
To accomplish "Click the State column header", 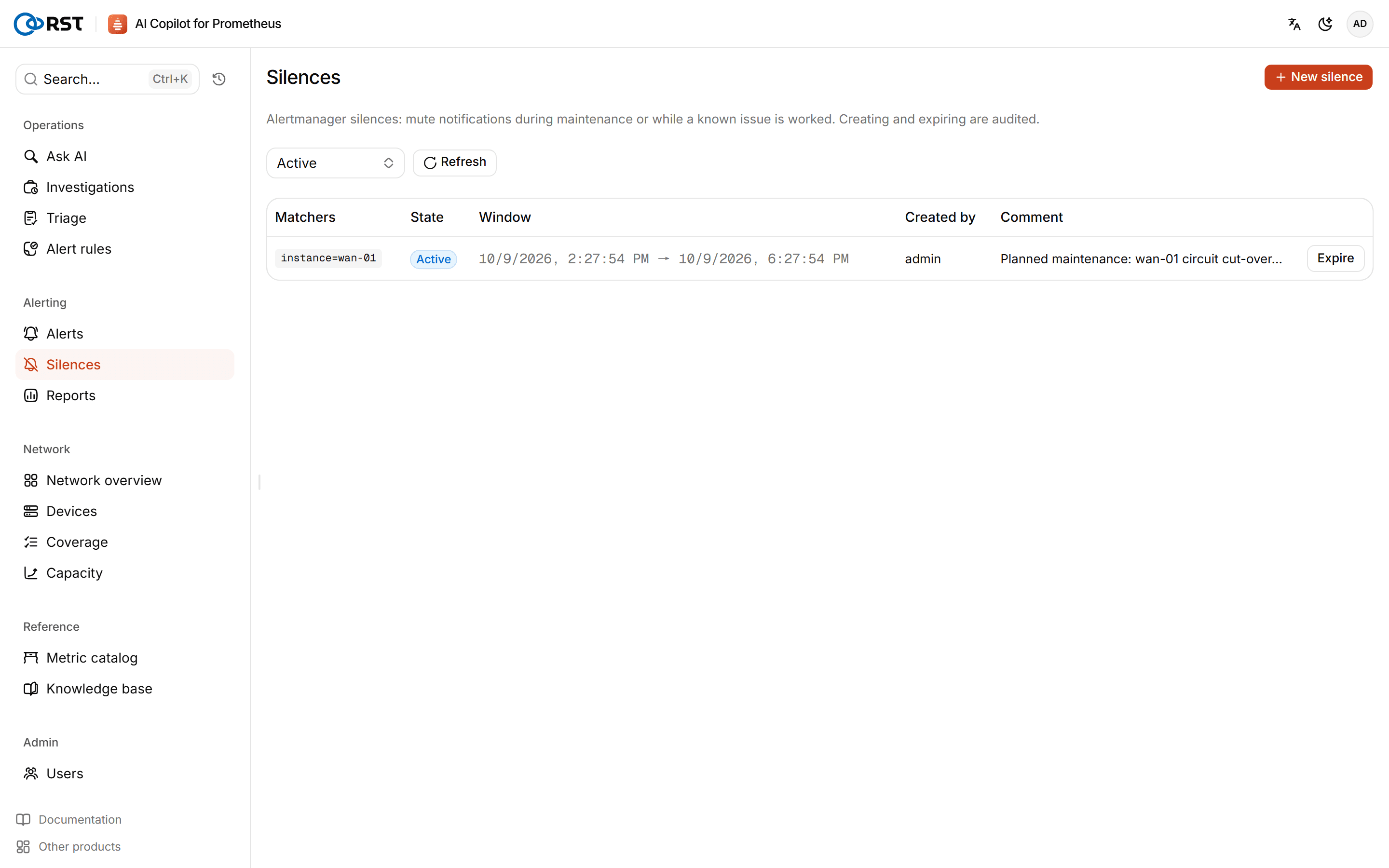I will 426,217.
